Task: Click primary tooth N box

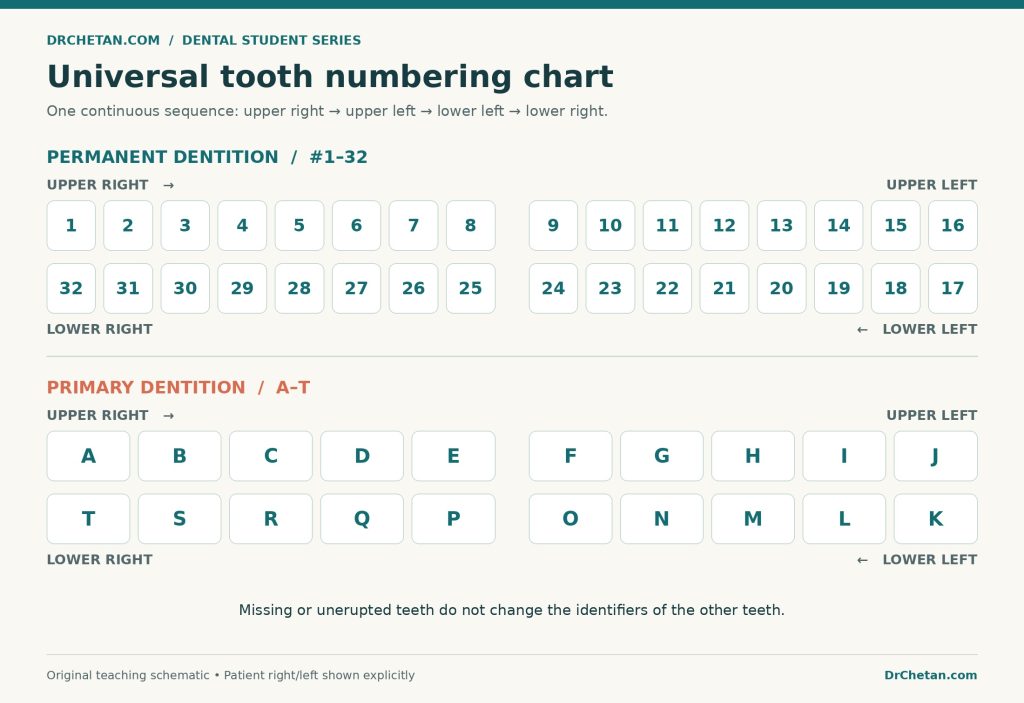Action: point(662,519)
